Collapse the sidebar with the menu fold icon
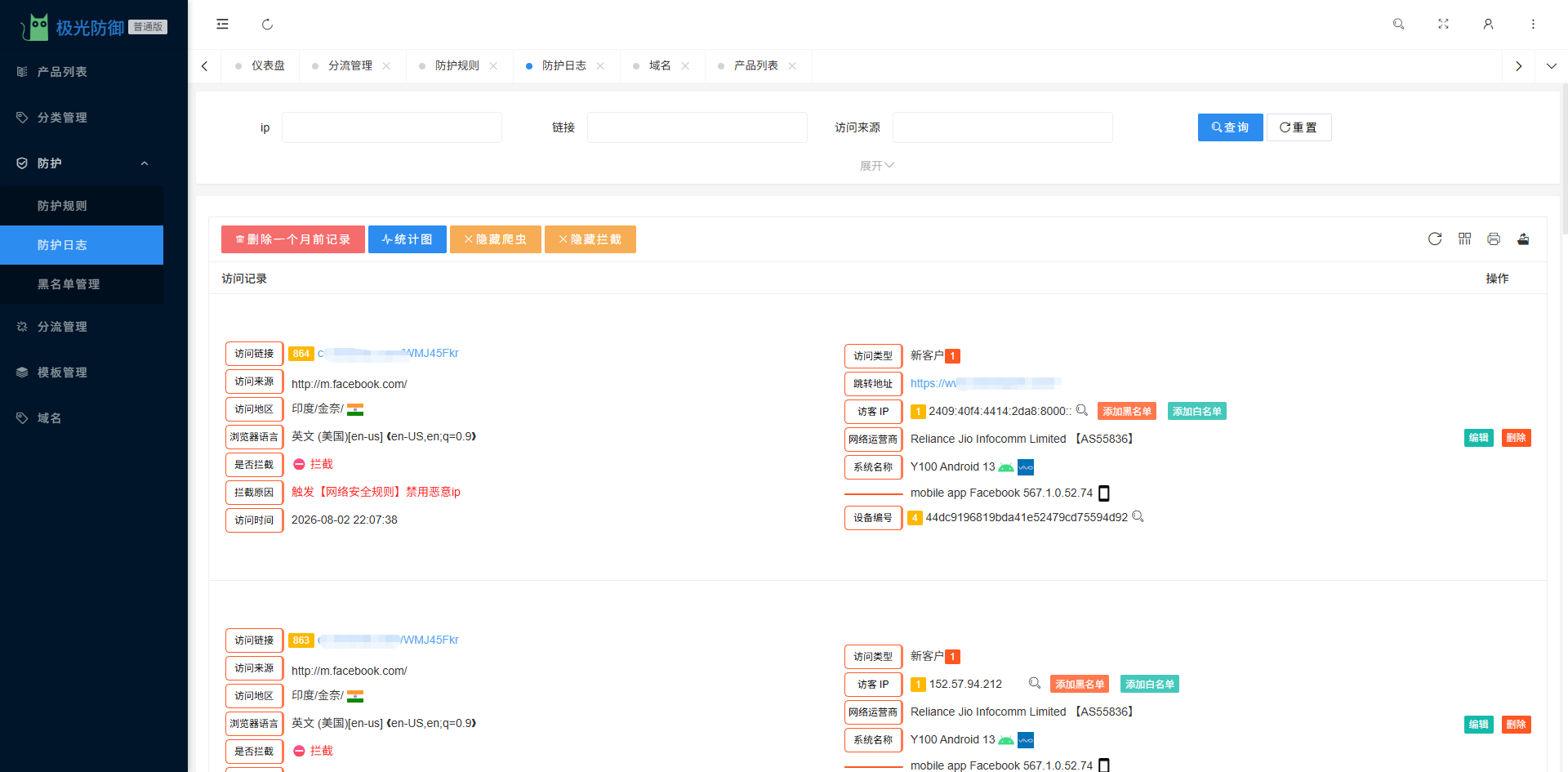This screenshot has height=772, width=1568. (222, 25)
